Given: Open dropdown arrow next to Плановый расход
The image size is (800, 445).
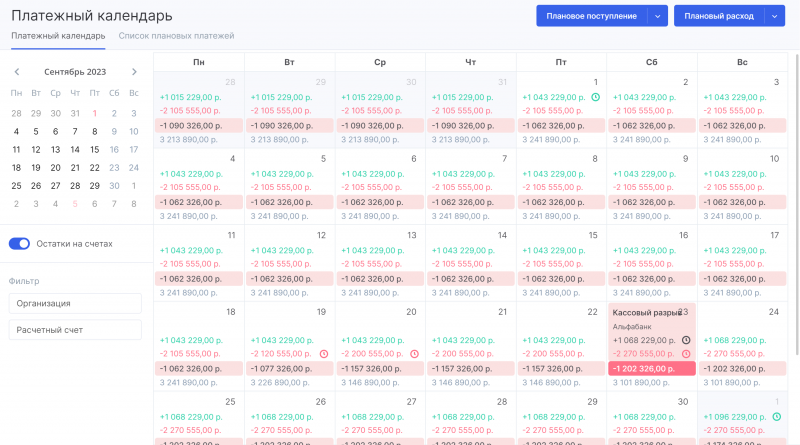Looking at the screenshot, I should click(x=775, y=16).
